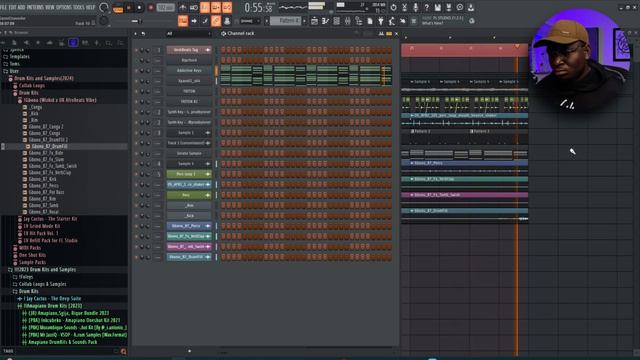Mute the Perc loop 1 channel

click(137, 174)
